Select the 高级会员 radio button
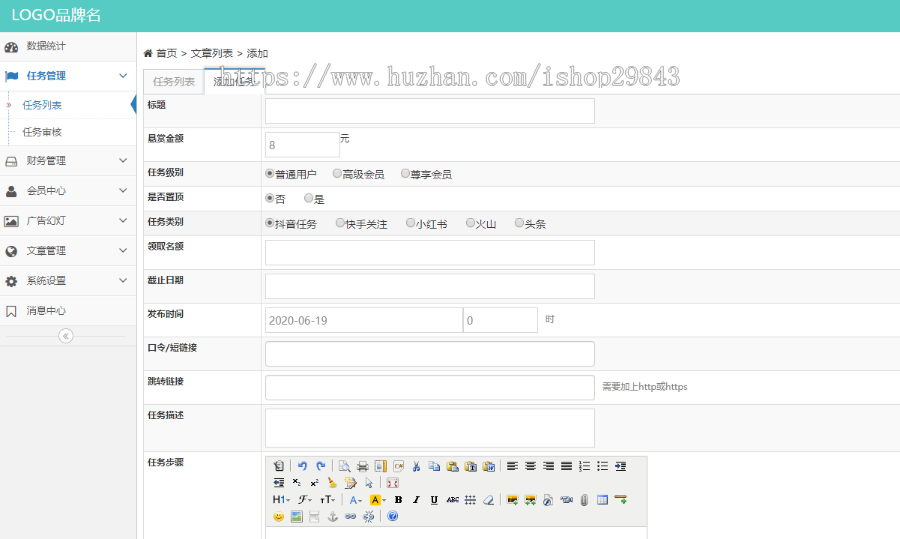The height and width of the screenshot is (539, 900). coord(337,173)
